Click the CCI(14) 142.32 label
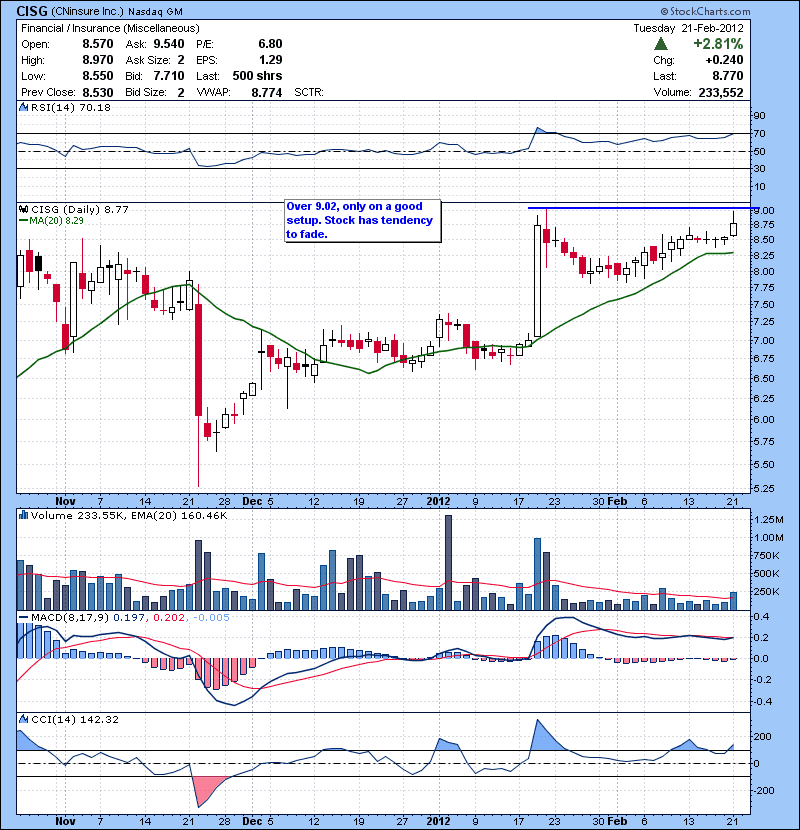 pos(75,719)
